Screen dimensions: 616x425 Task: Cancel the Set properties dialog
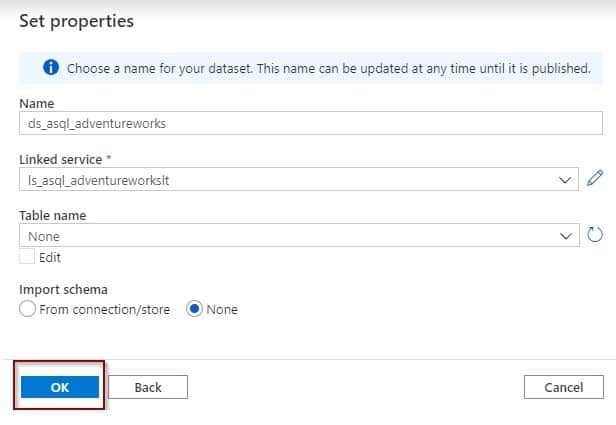(564, 387)
